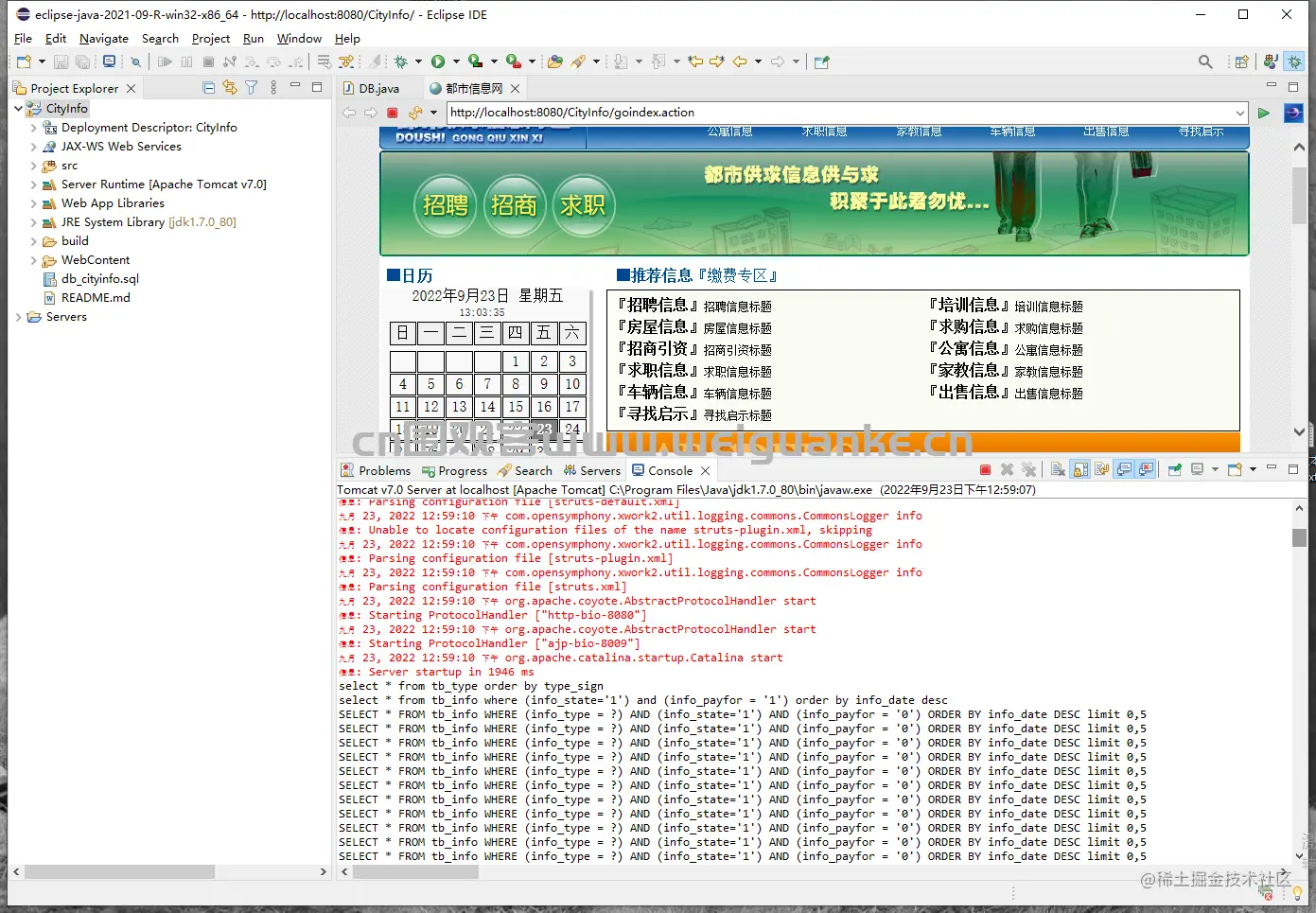The image size is (1316, 913).
Task: Click Collapse All in Project Explorer
Action: click(209, 88)
